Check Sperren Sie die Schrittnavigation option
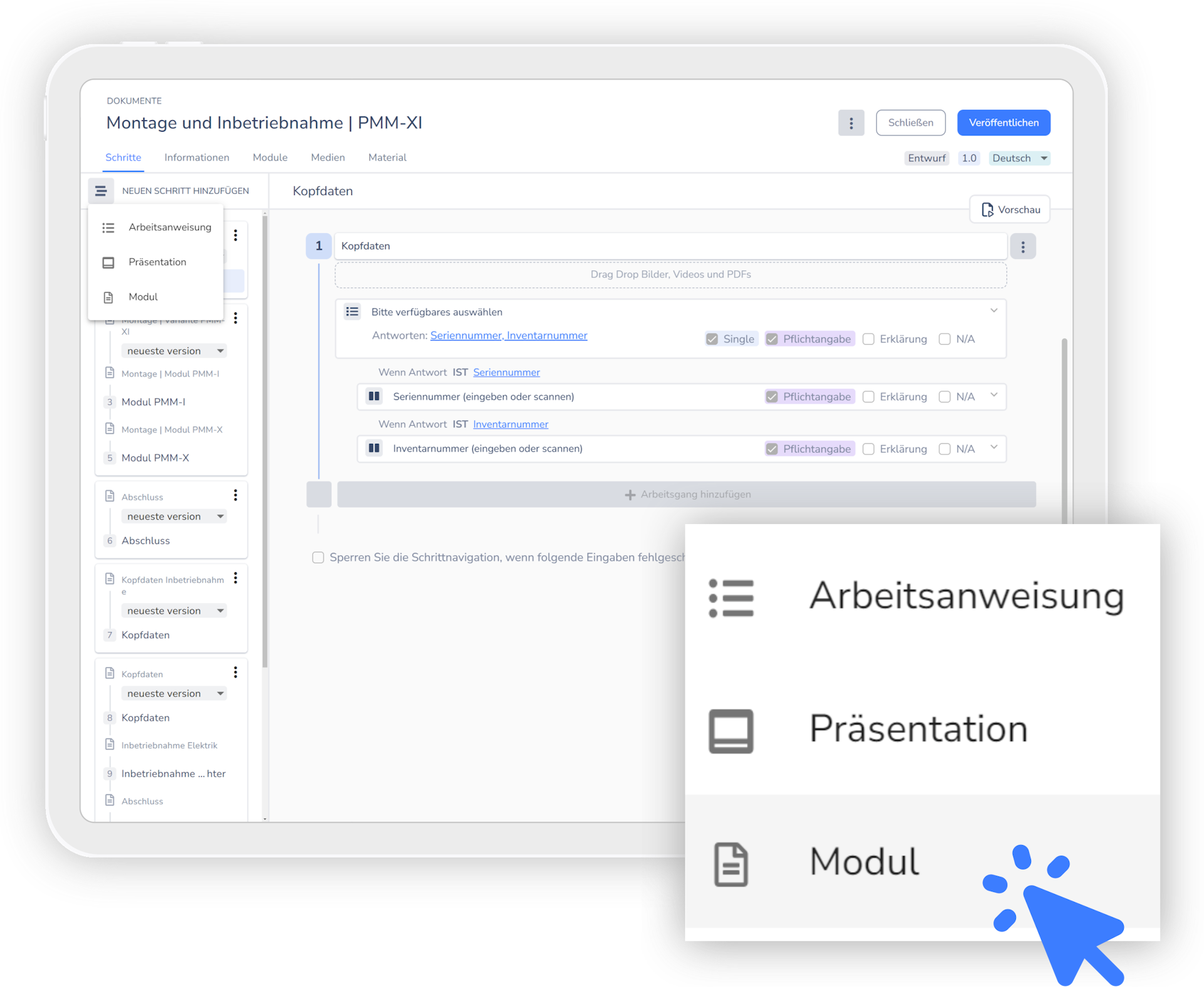 point(318,557)
